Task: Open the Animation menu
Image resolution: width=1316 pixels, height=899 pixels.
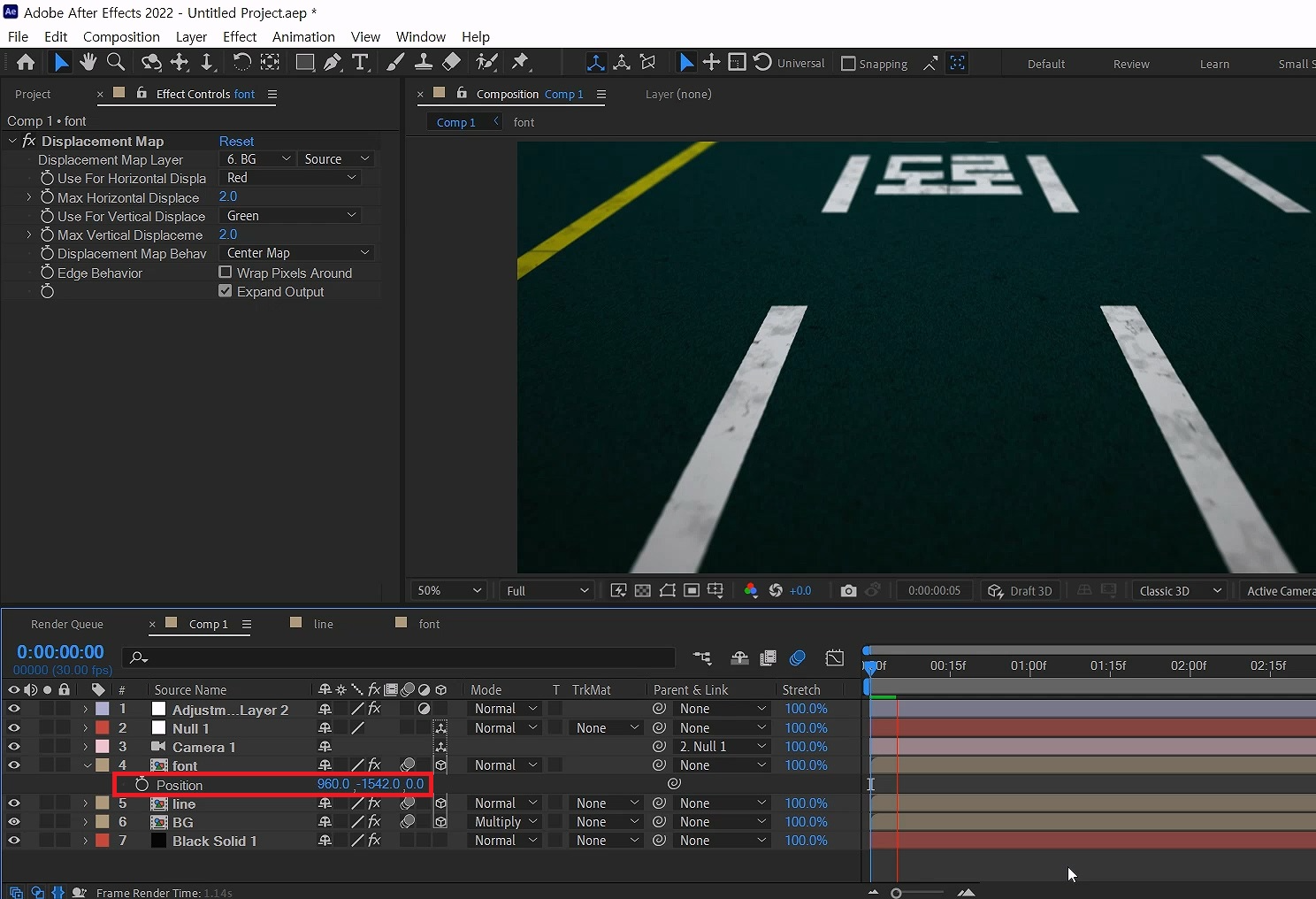Action: tap(303, 36)
